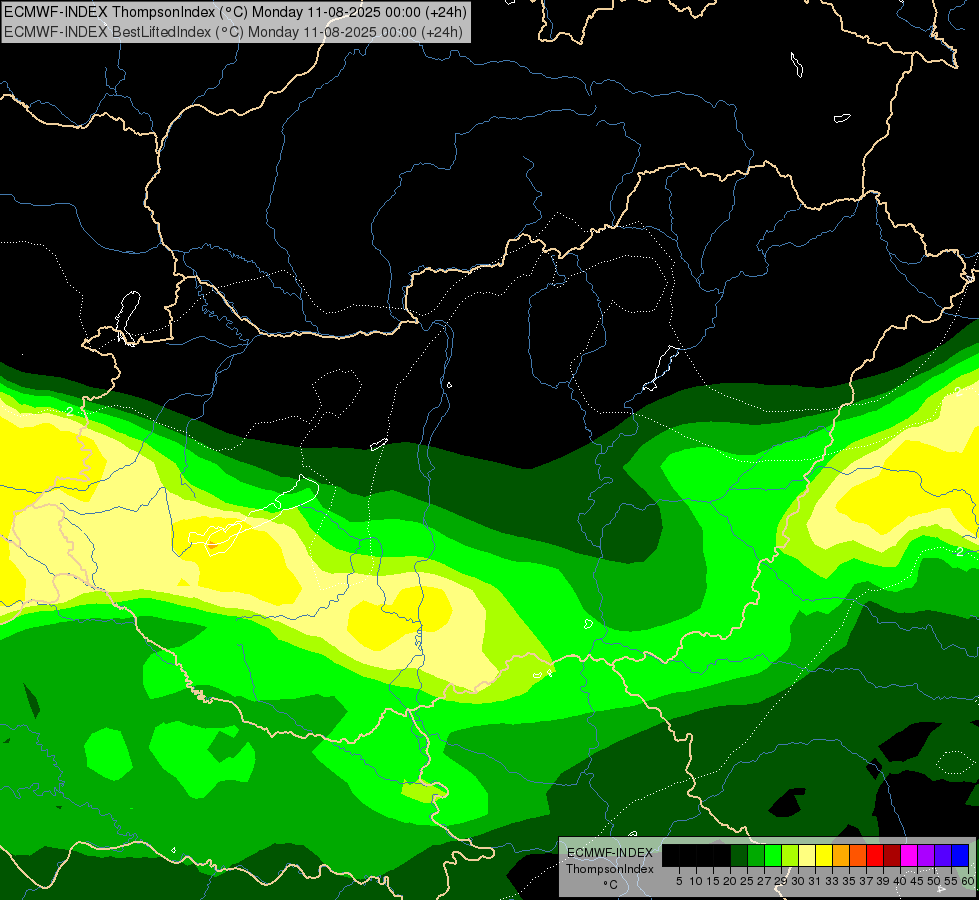The width and height of the screenshot is (979, 900).
Task: Select the medium green 25-27 legend swatch
Action: (756, 855)
